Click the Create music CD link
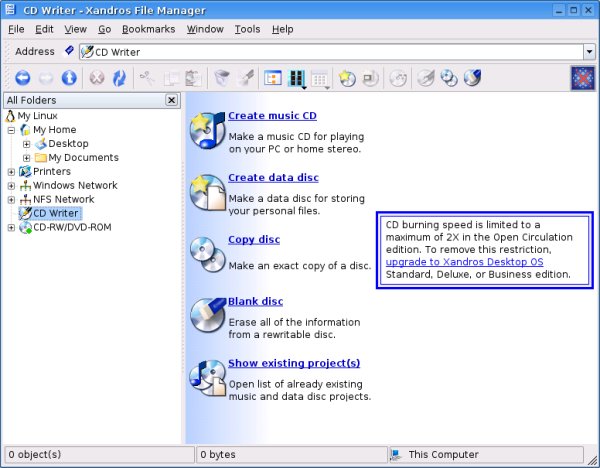Screen dimensions: 600x468 click(x=272, y=116)
